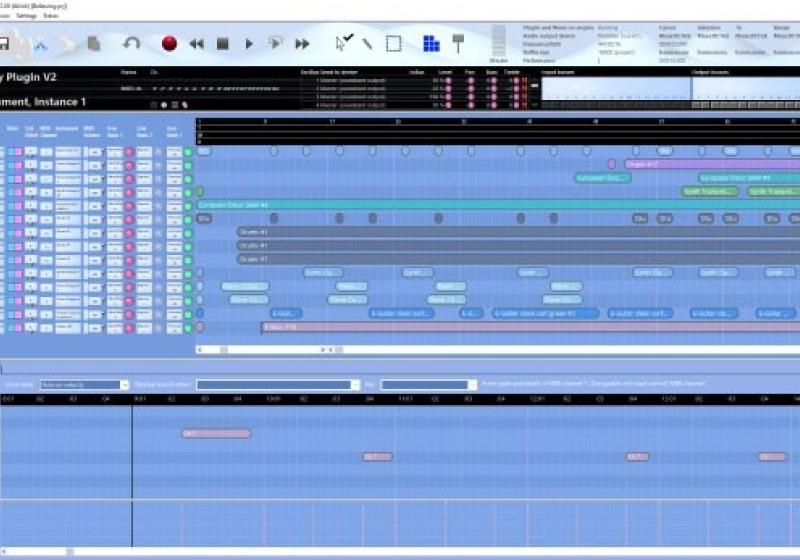Start playback with the Play button
Screen dimensions: 800x560
[249, 44]
